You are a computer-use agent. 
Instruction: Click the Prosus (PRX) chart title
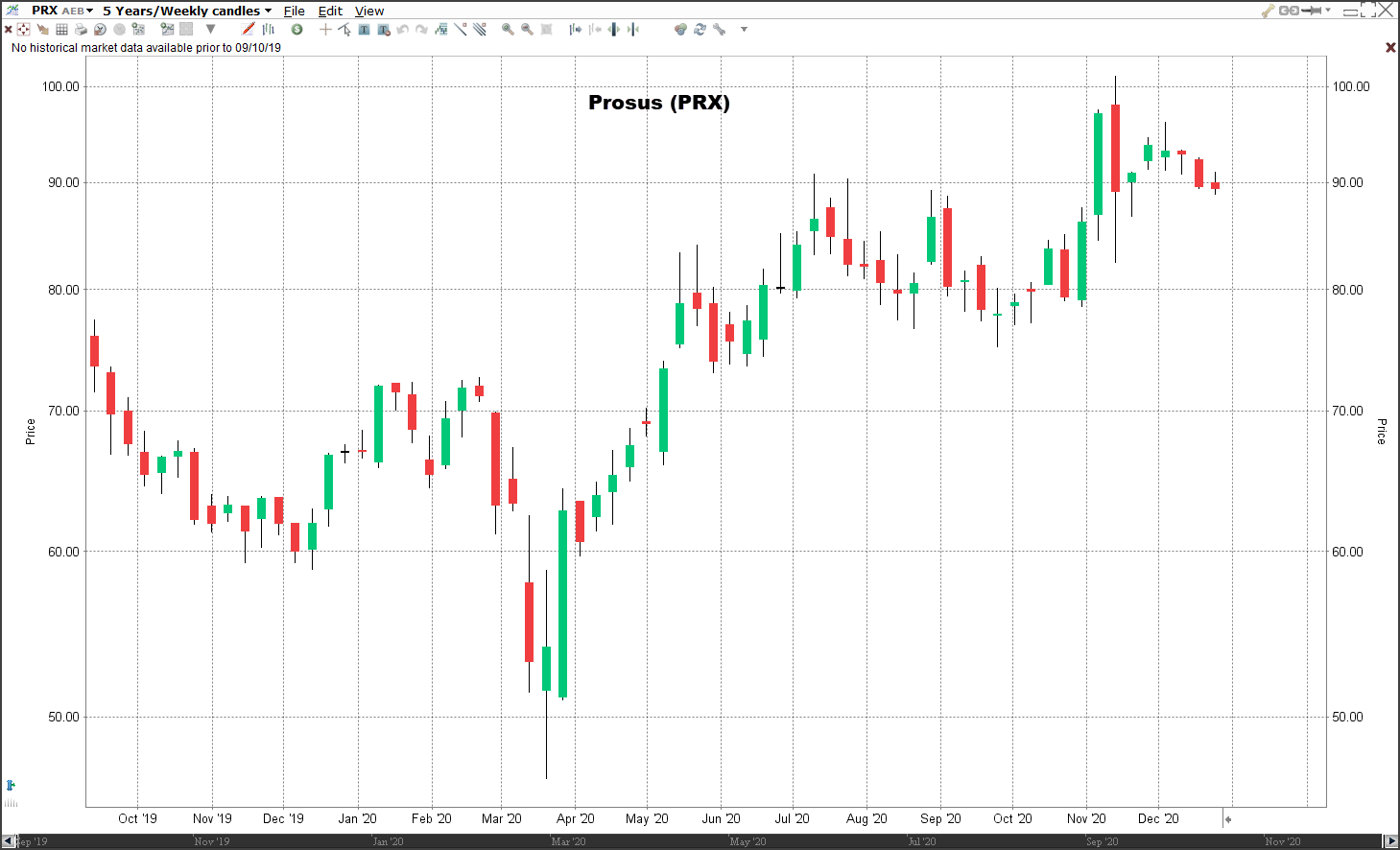click(659, 103)
